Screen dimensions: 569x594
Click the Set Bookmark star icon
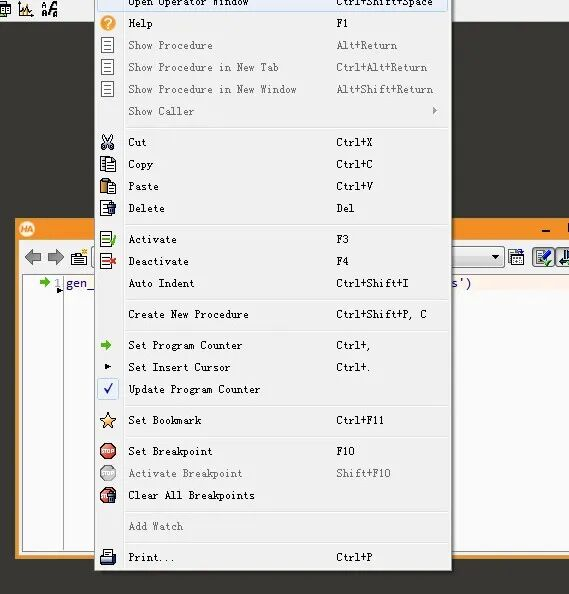click(x=108, y=420)
